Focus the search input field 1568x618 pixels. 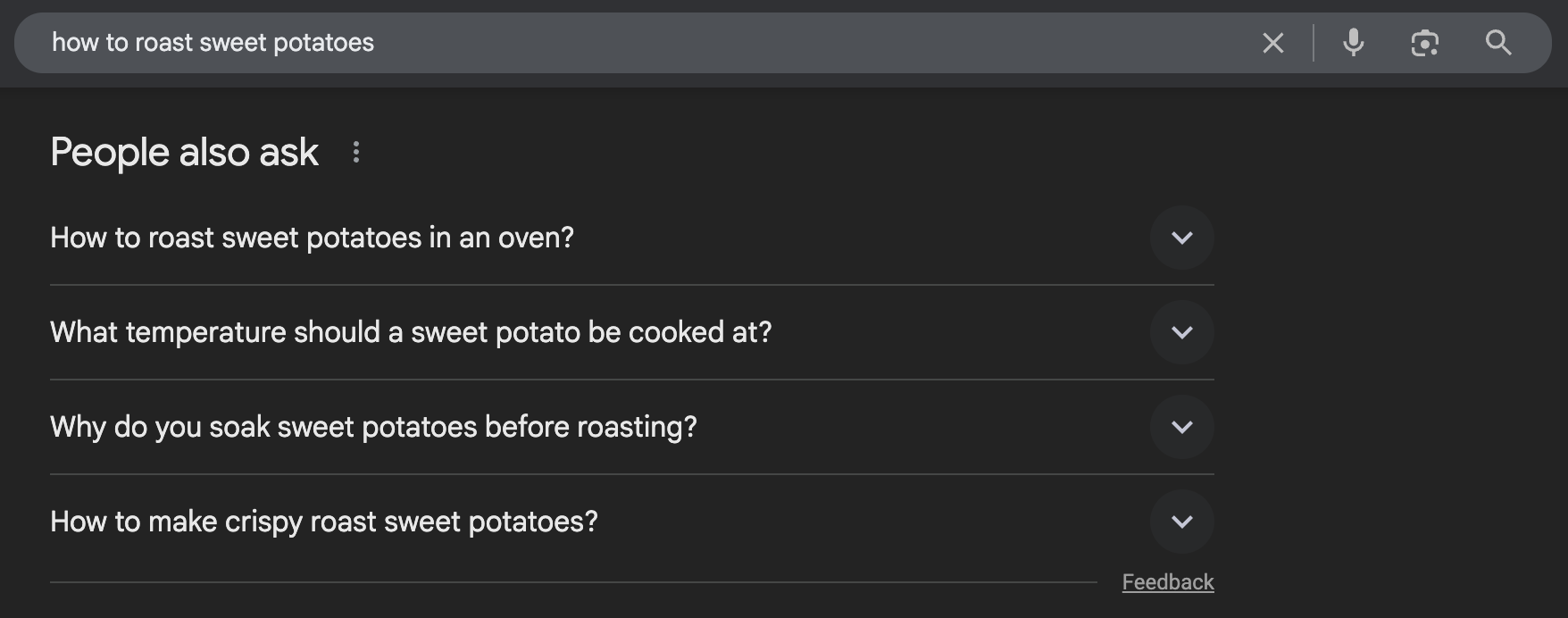pos(714,43)
